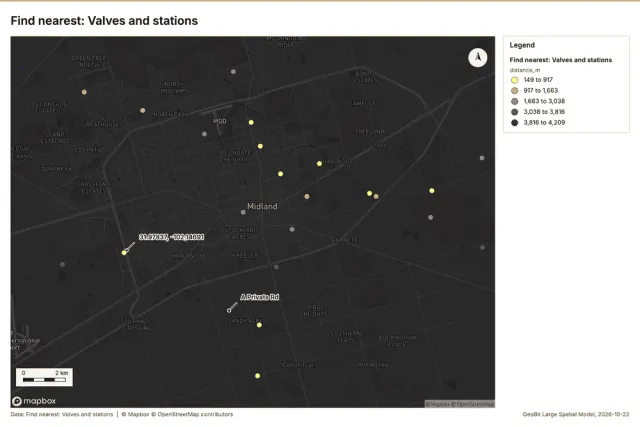Click the gray point left of Midland label

coord(243,212)
